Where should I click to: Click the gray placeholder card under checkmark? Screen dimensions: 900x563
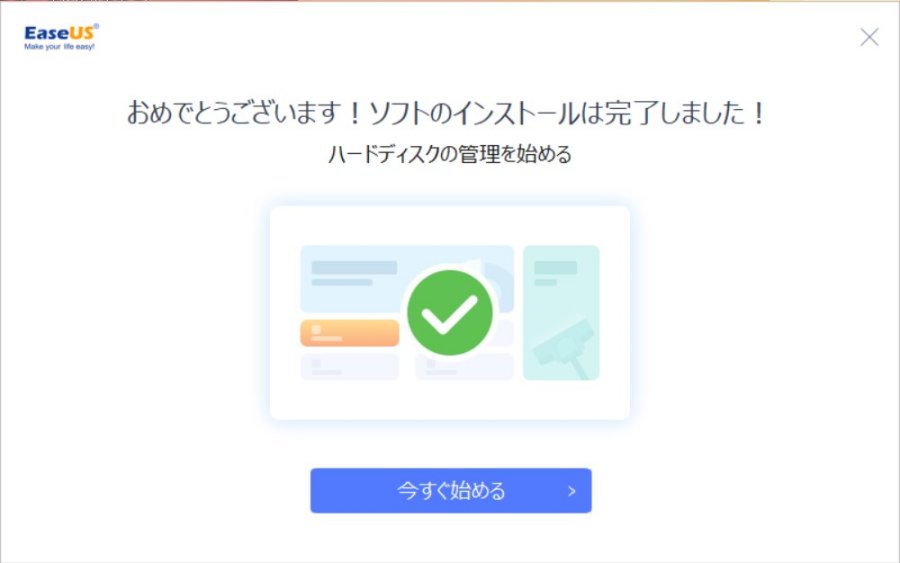pyautogui.click(x=464, y=366)
